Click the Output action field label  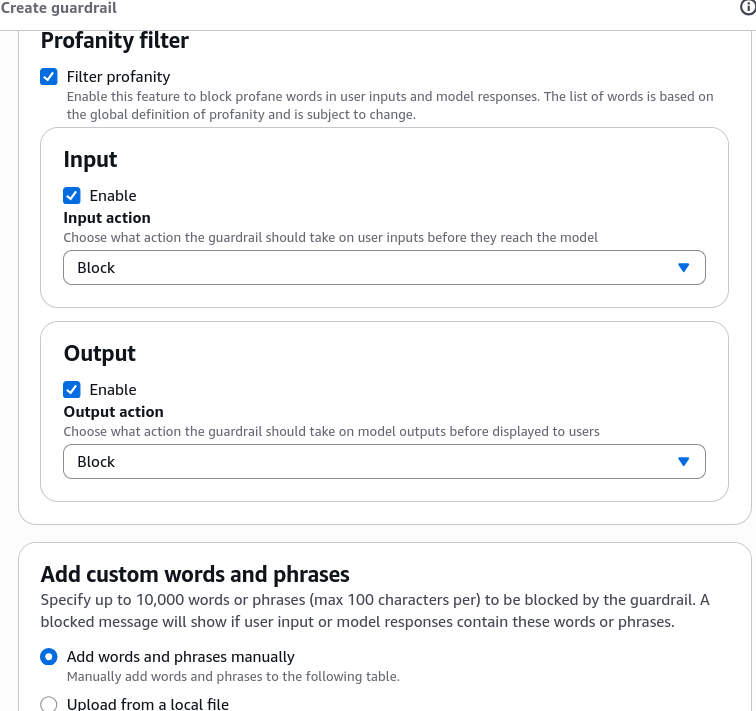[113, 412]
